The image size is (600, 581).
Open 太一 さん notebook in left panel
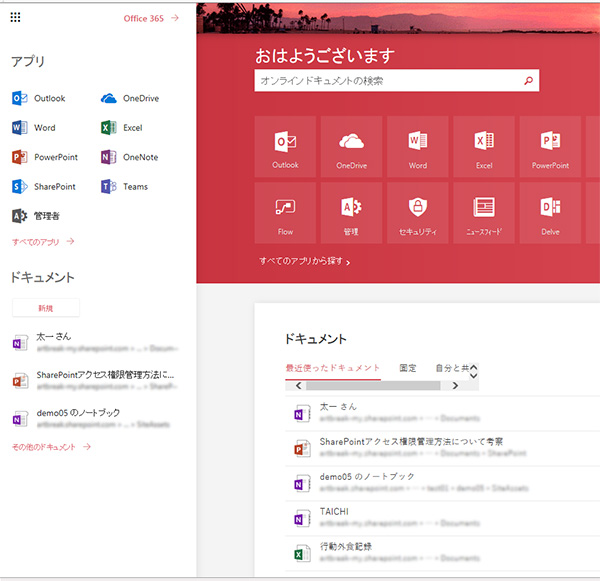(x=96, y=342)
